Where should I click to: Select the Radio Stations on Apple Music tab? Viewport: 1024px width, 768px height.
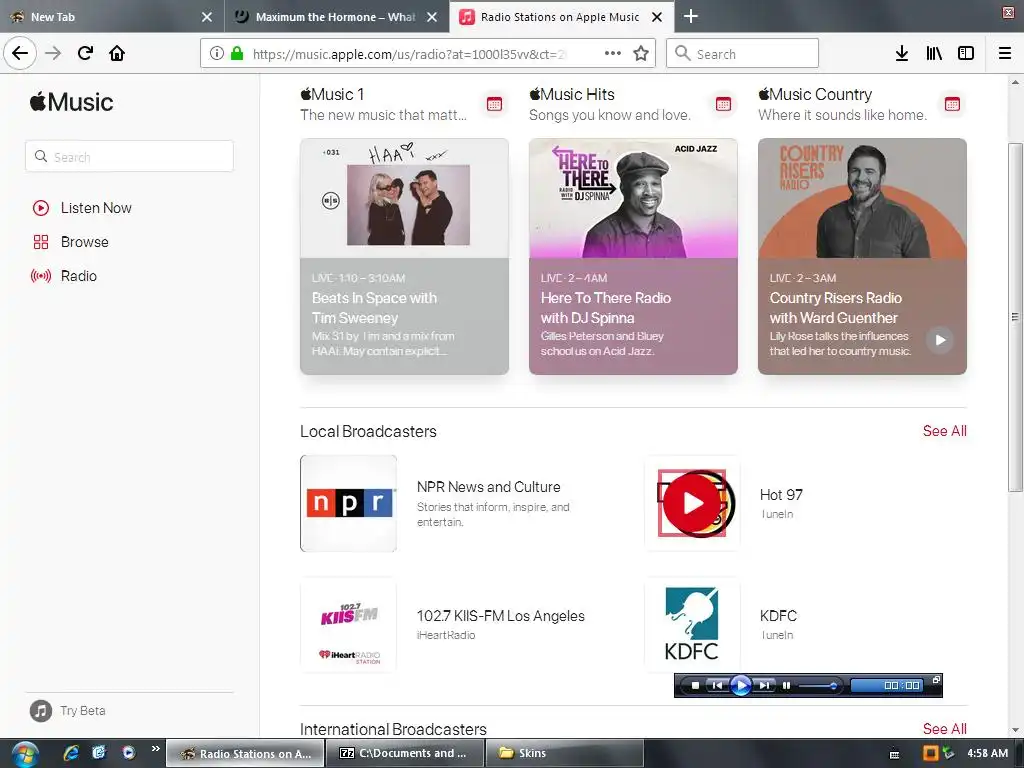coord(562,16)
